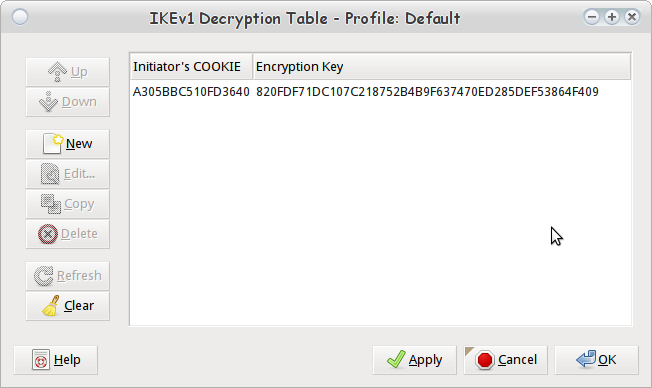This screenshot has height=388, width=652.
Task: Minimize the IKEv1 Decryption Table window
Action: point(592,17)
